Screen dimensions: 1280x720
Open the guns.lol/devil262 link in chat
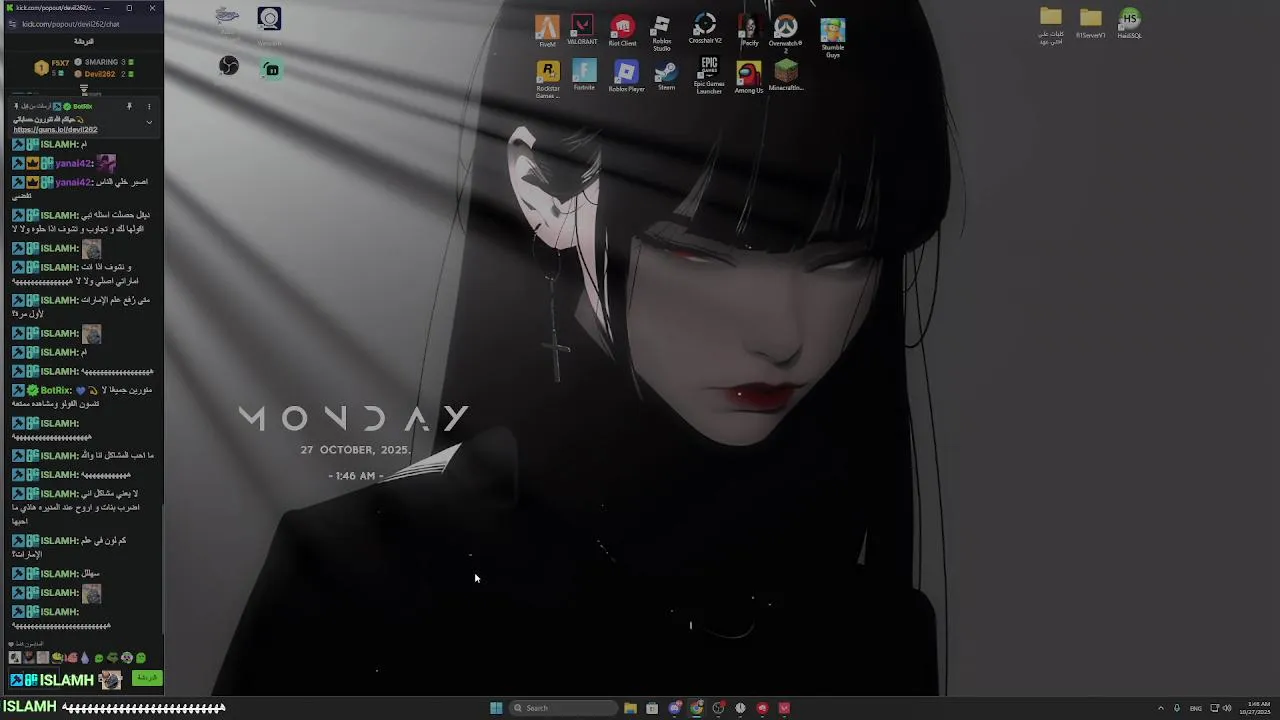coord(55,130)
